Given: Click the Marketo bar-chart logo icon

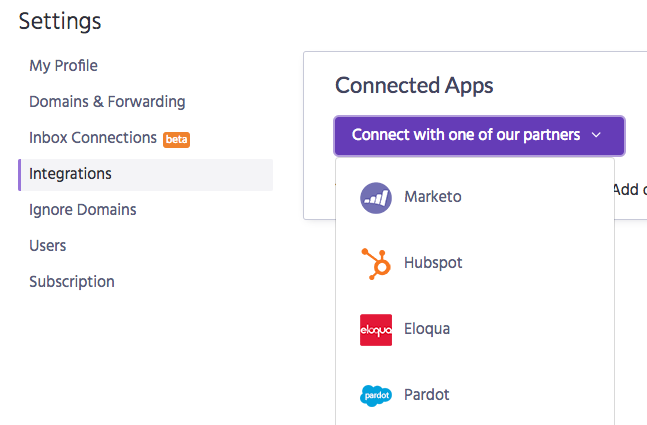Looking at the screenshot, I should (375, 198).
